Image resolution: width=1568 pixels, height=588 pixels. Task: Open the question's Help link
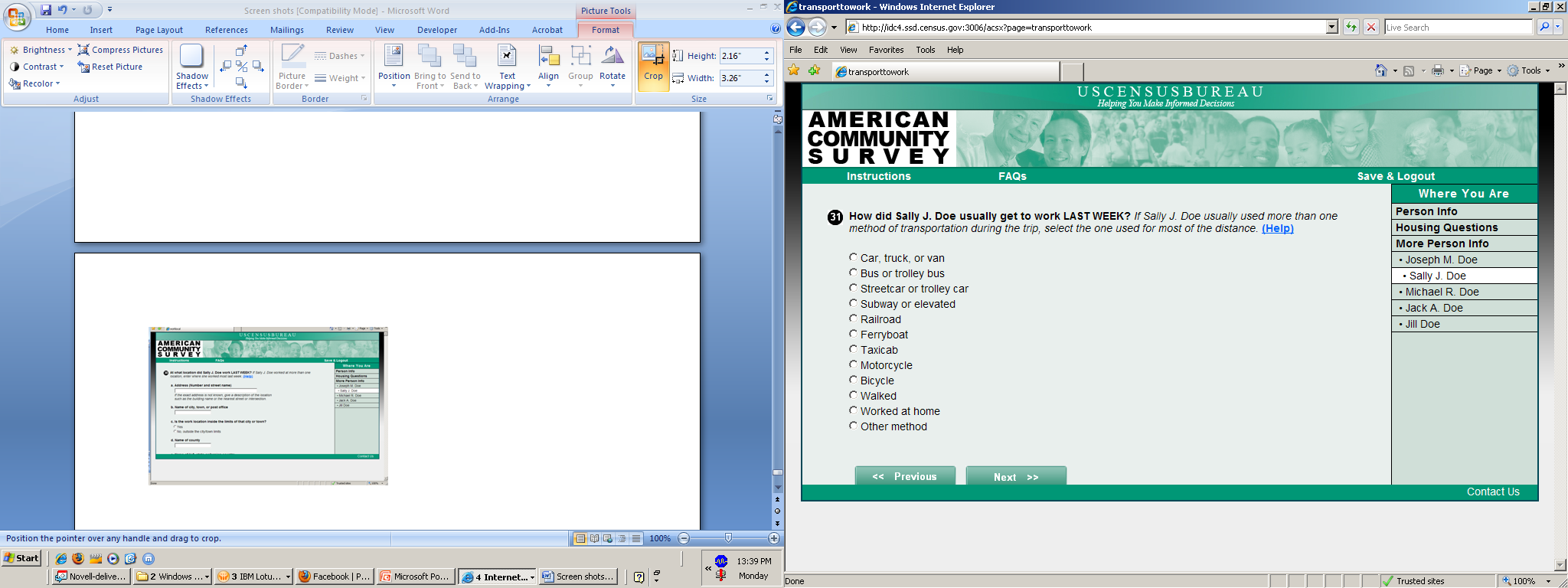1277,228
